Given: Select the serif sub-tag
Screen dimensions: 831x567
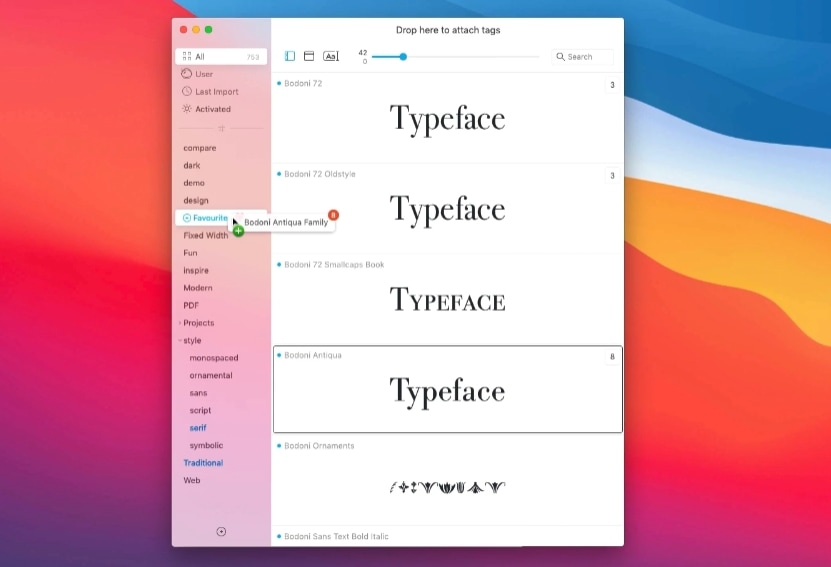Looking at the screenshot, I should tap(198, 428).
